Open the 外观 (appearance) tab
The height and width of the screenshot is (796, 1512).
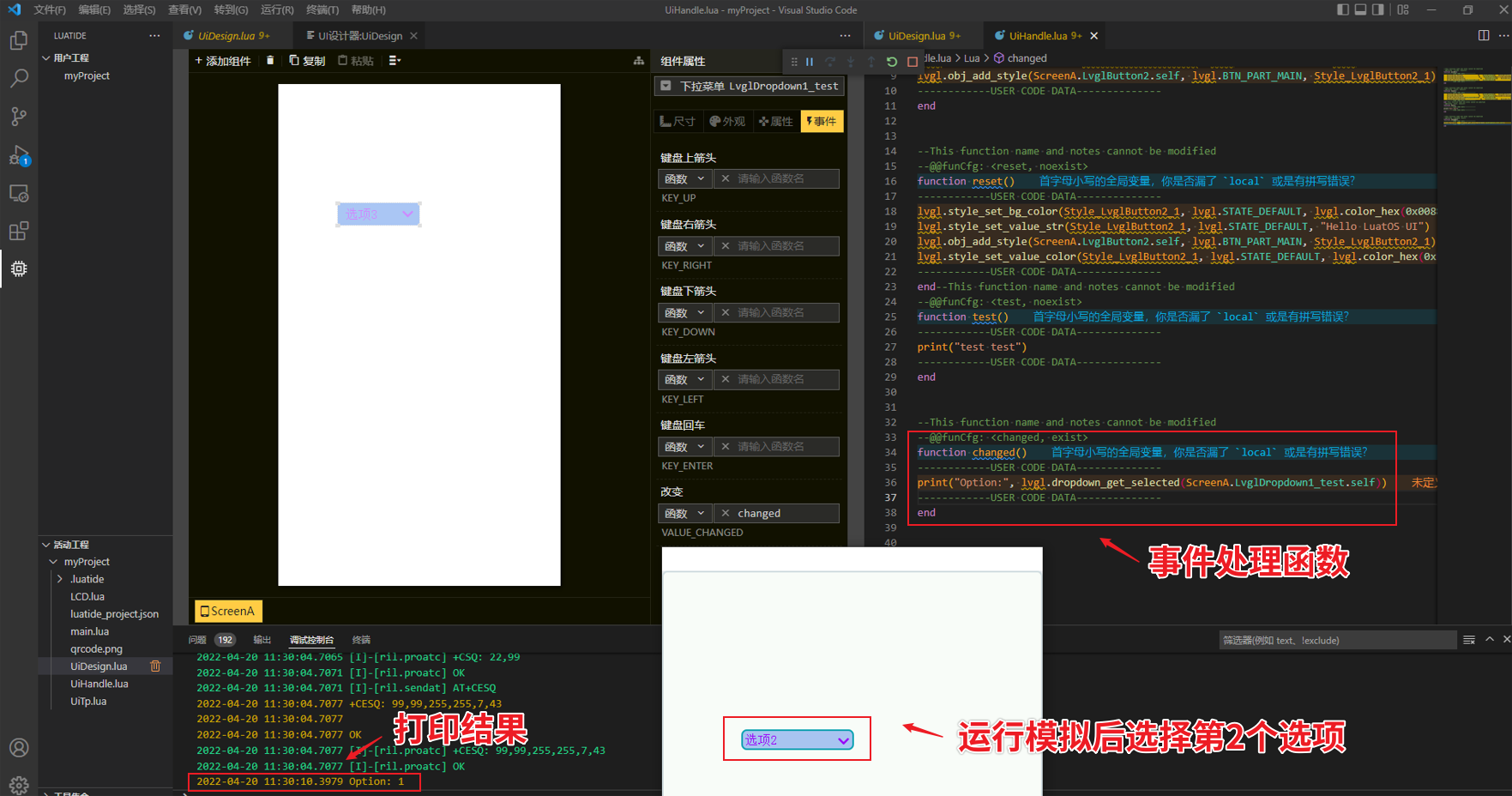pyautogui.click(x=727, y=121)
